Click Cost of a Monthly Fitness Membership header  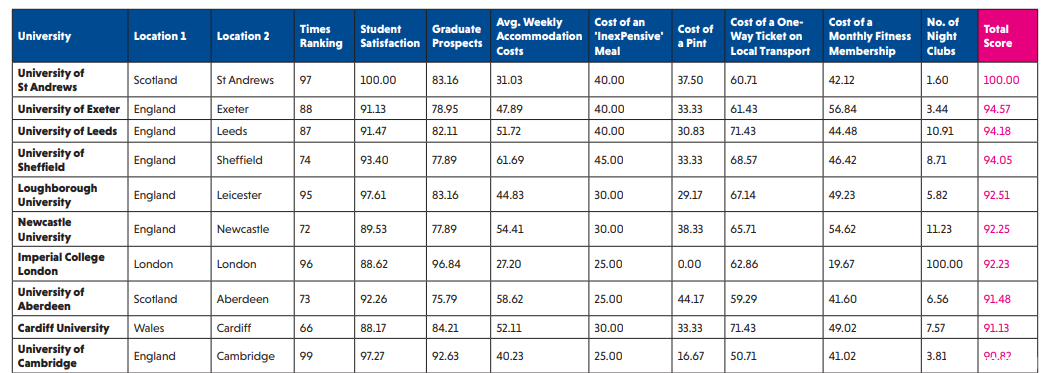coord(872,36)
